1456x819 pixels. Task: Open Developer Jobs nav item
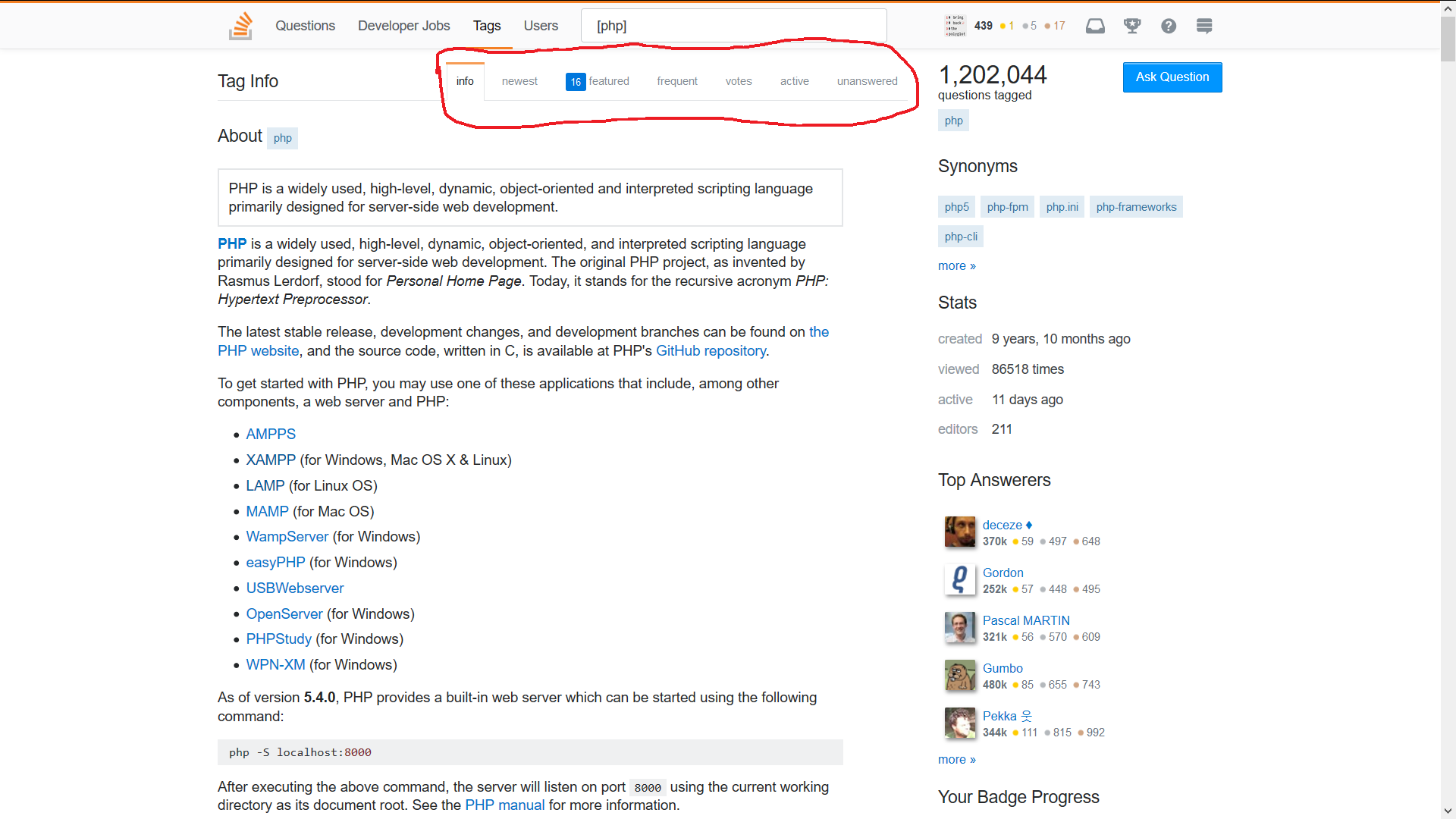[x=403, y=26]
